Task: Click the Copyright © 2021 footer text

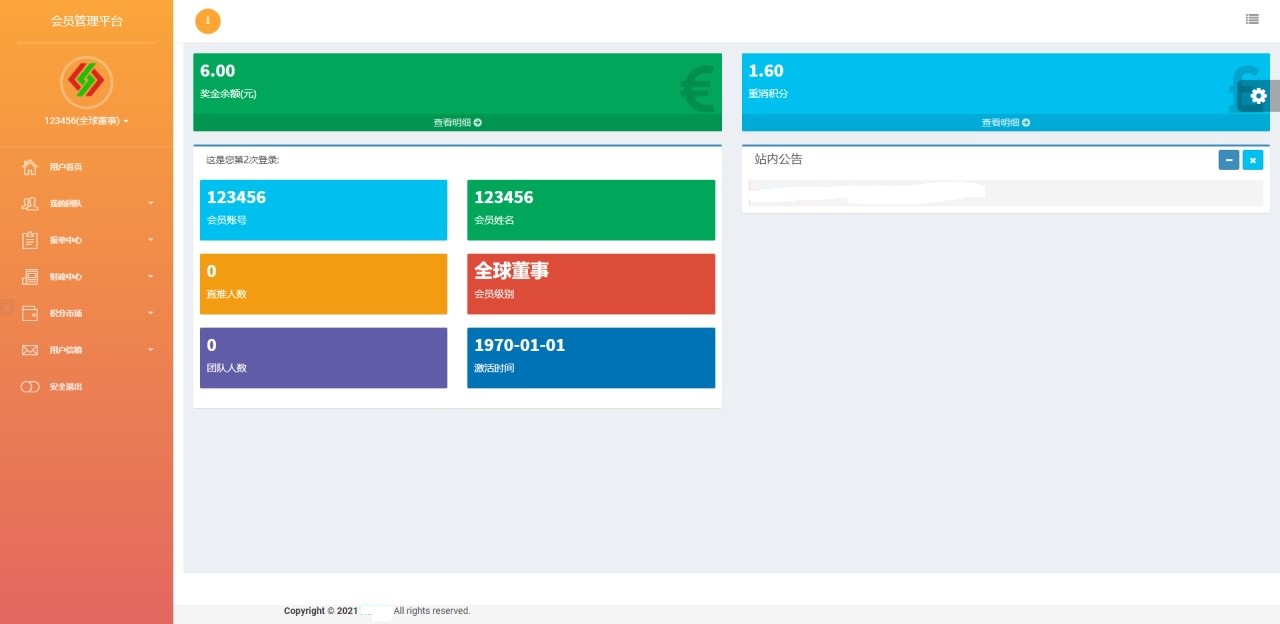Action: tap(321, 611)
